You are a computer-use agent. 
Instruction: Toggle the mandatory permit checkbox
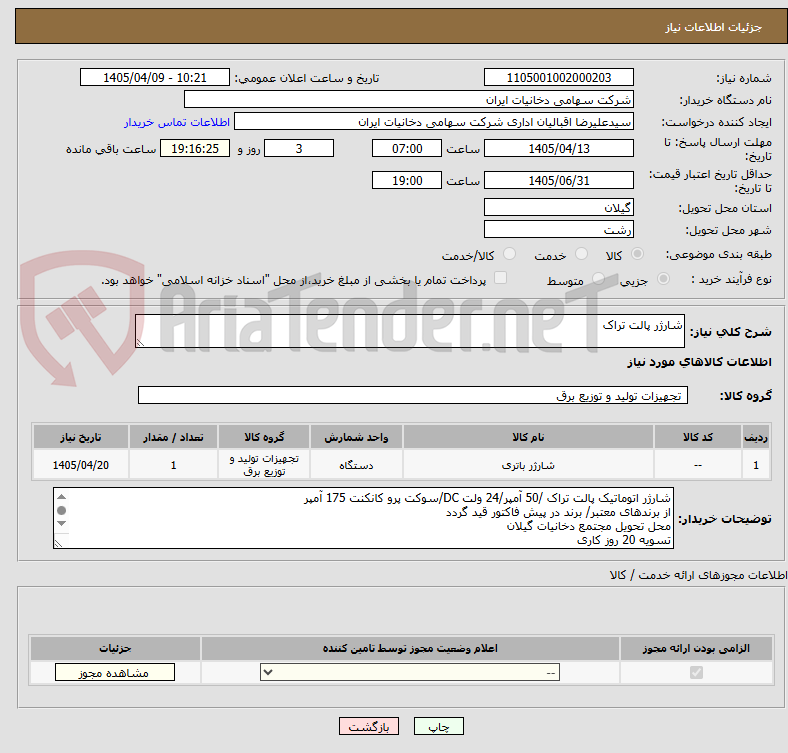pyautogui.click(x=696, y=673)
